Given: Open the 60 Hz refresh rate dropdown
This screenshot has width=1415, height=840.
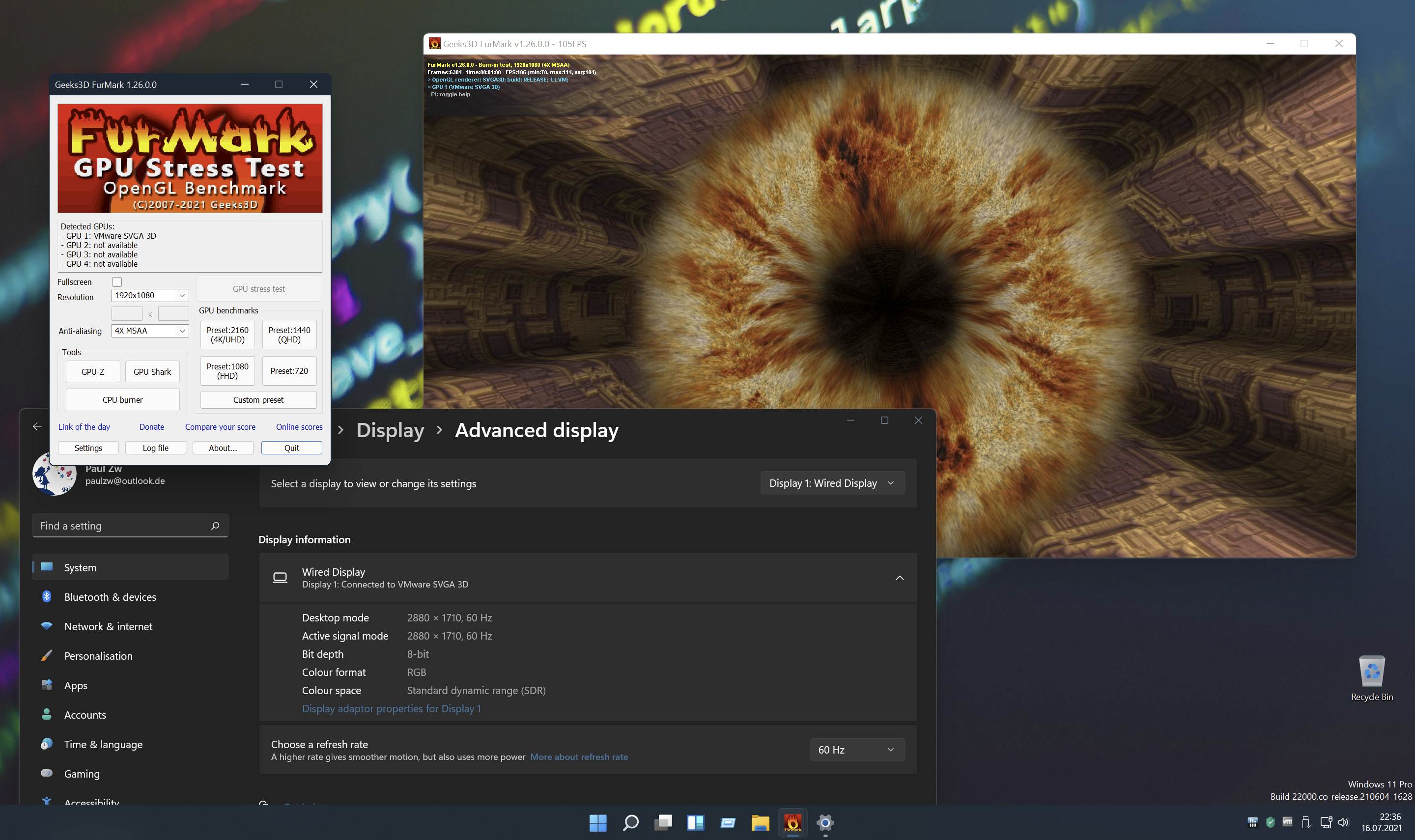Looking at the screenshot, I should tap(856, 750).
